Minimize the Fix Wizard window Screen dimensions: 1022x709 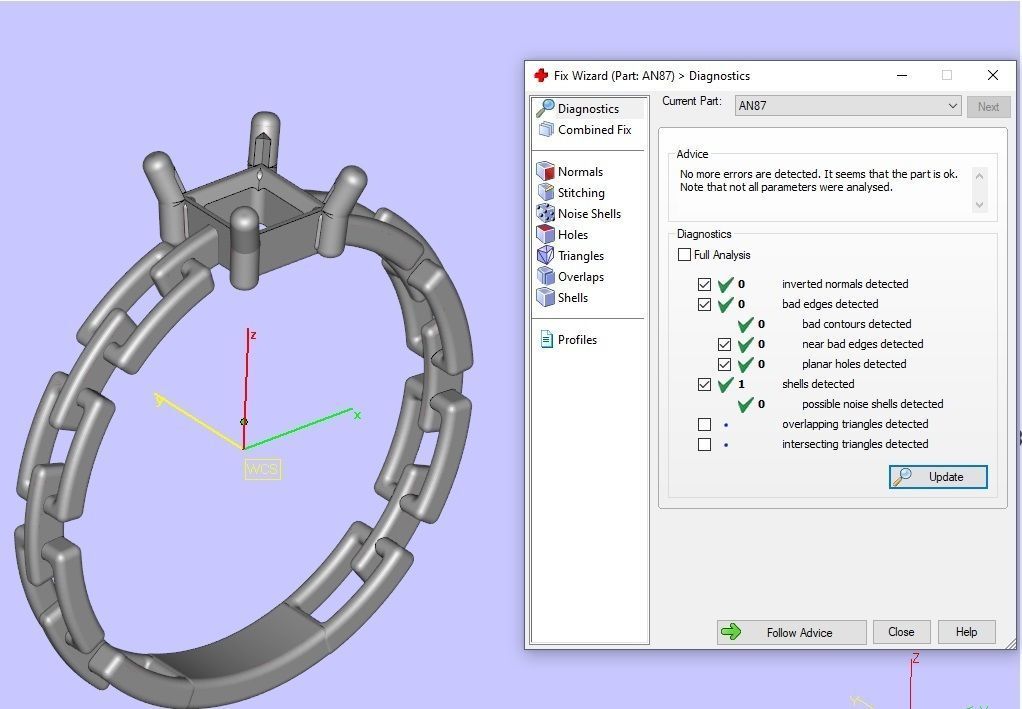902,76
